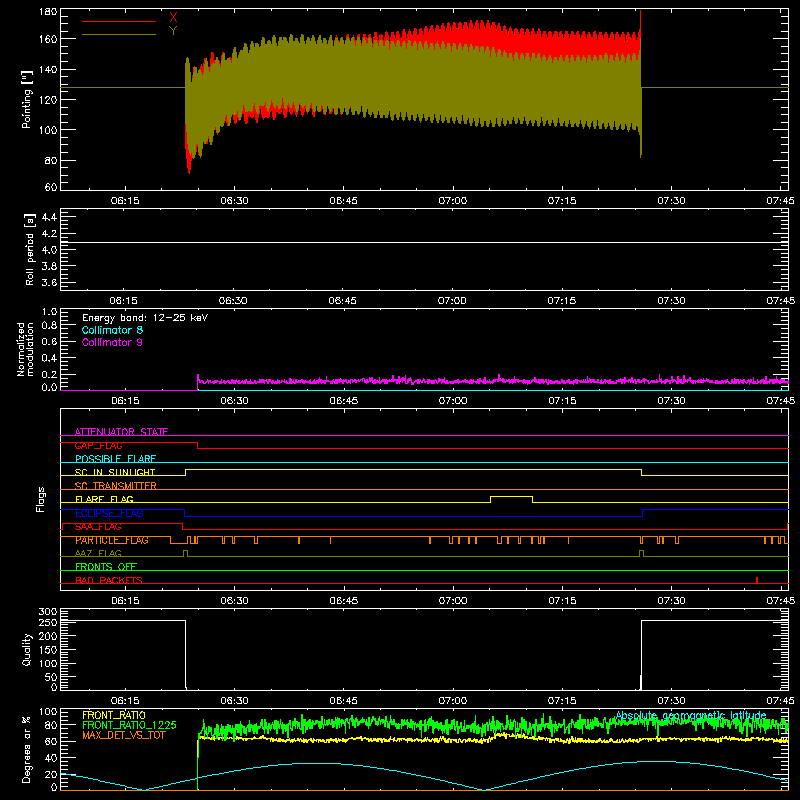800x800 pixels.
Task: Click the 300 tick on Quality axis
Action: click(x=48, y=612)
